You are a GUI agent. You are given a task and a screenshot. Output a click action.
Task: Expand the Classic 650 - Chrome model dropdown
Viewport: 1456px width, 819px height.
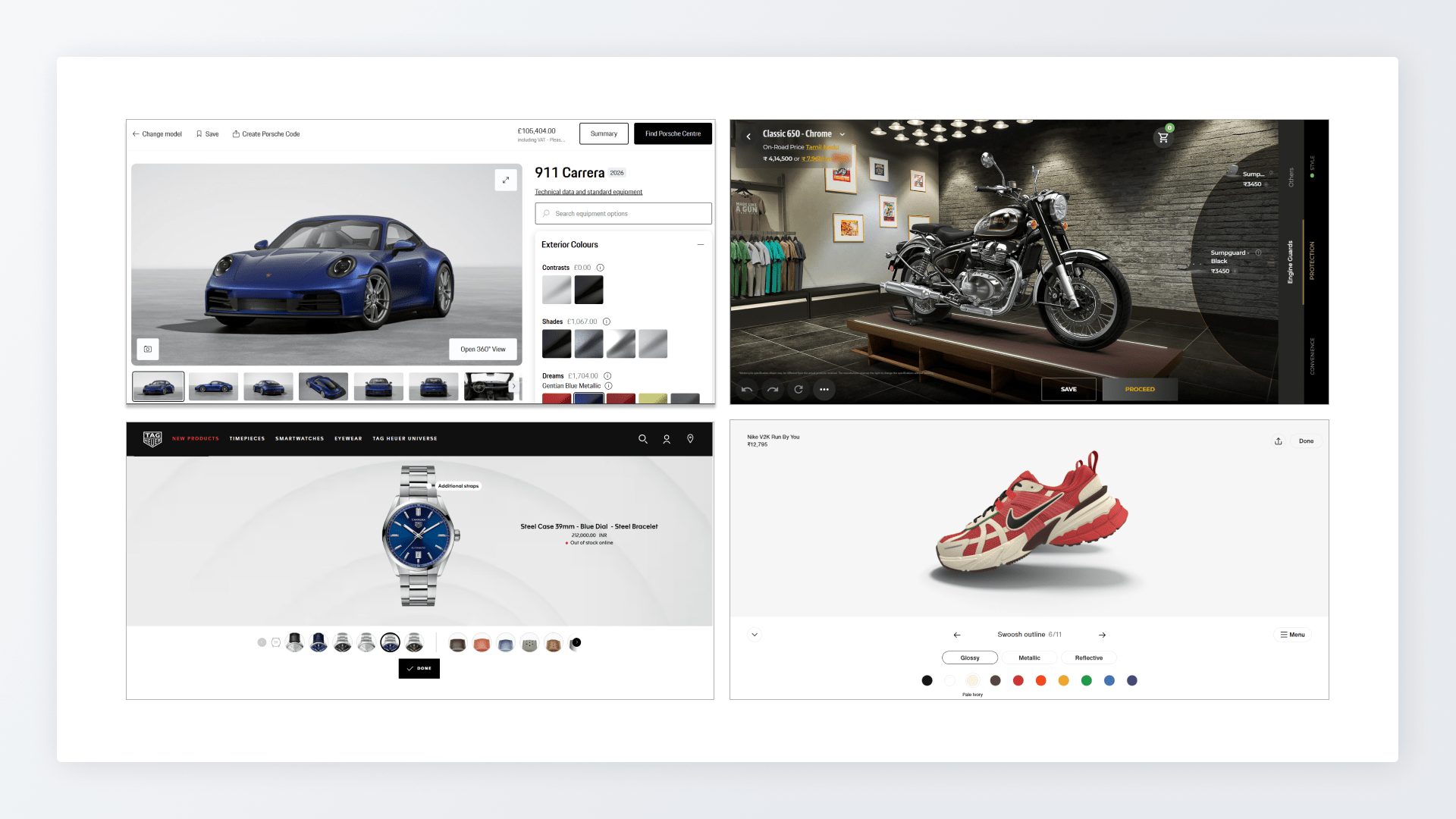[x=842, y=134]
